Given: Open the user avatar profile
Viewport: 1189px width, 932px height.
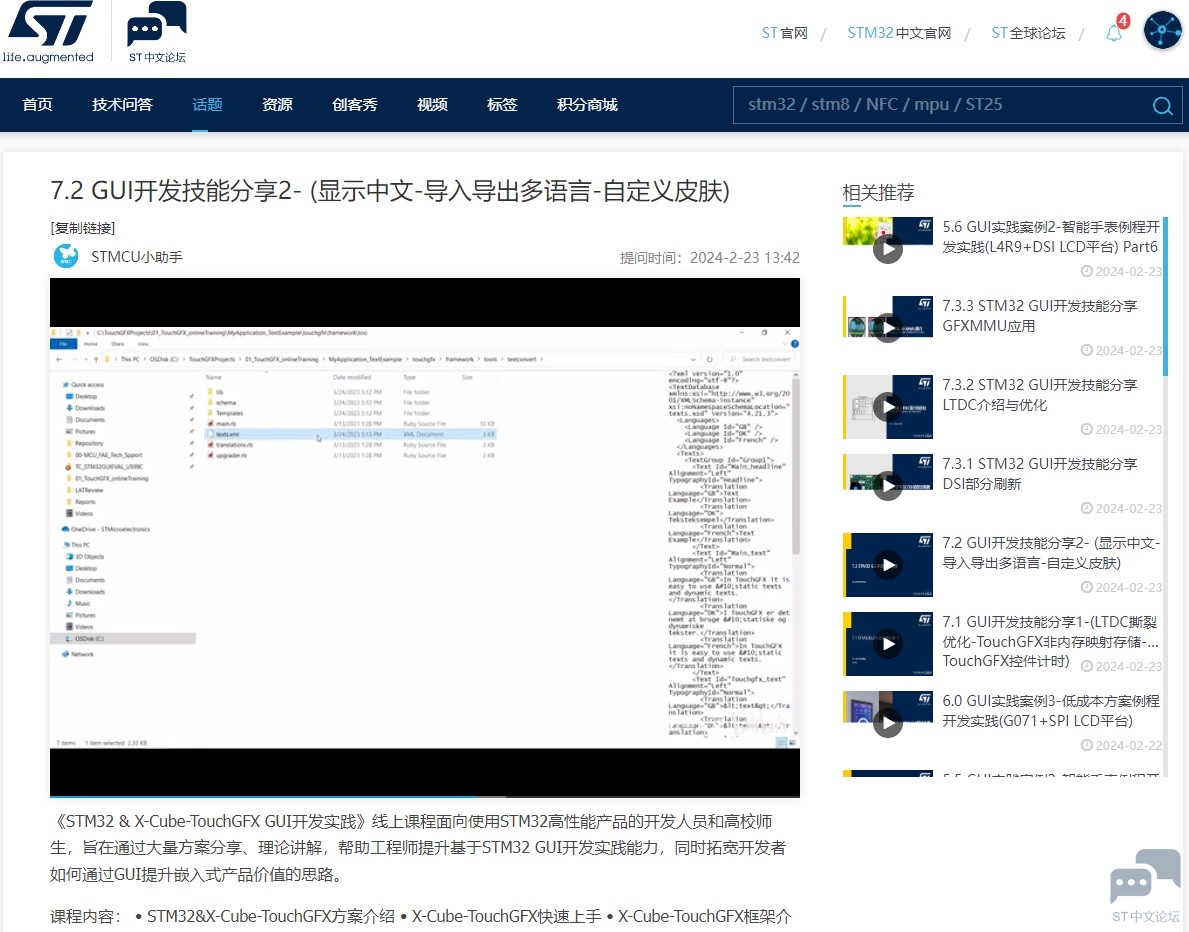Looking at the screenshot, I should coord(1162,30).
